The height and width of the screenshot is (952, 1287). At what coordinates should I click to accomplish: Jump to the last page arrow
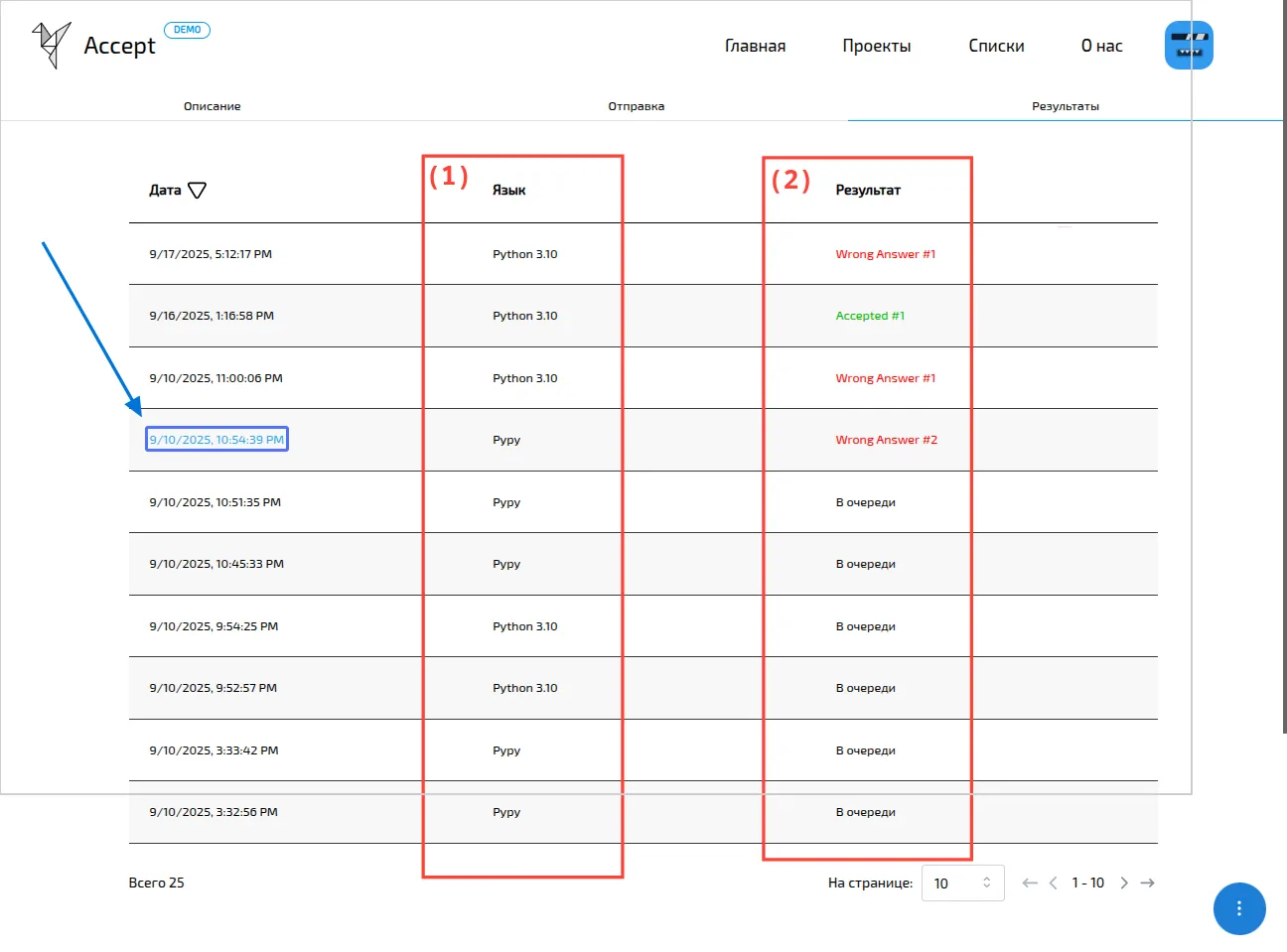tap(1148, 883)
